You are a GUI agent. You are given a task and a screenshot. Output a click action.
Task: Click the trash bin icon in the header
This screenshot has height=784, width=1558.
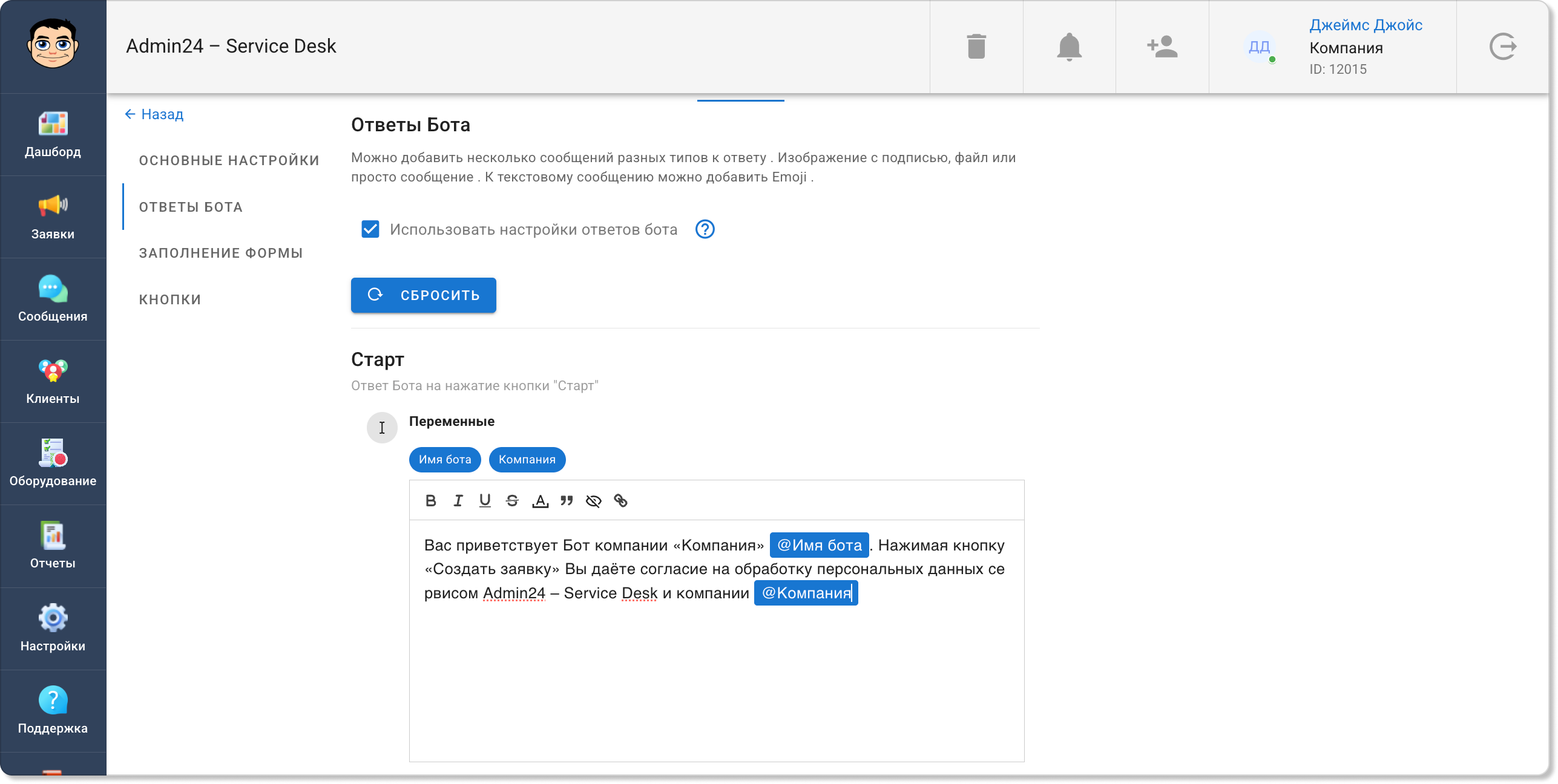tap(976, 47)
